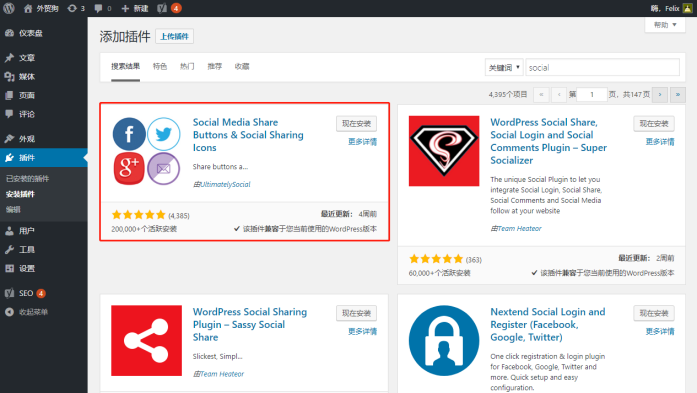
Task: Open Social Media Share Buttons title link
Action: [248, 135]
